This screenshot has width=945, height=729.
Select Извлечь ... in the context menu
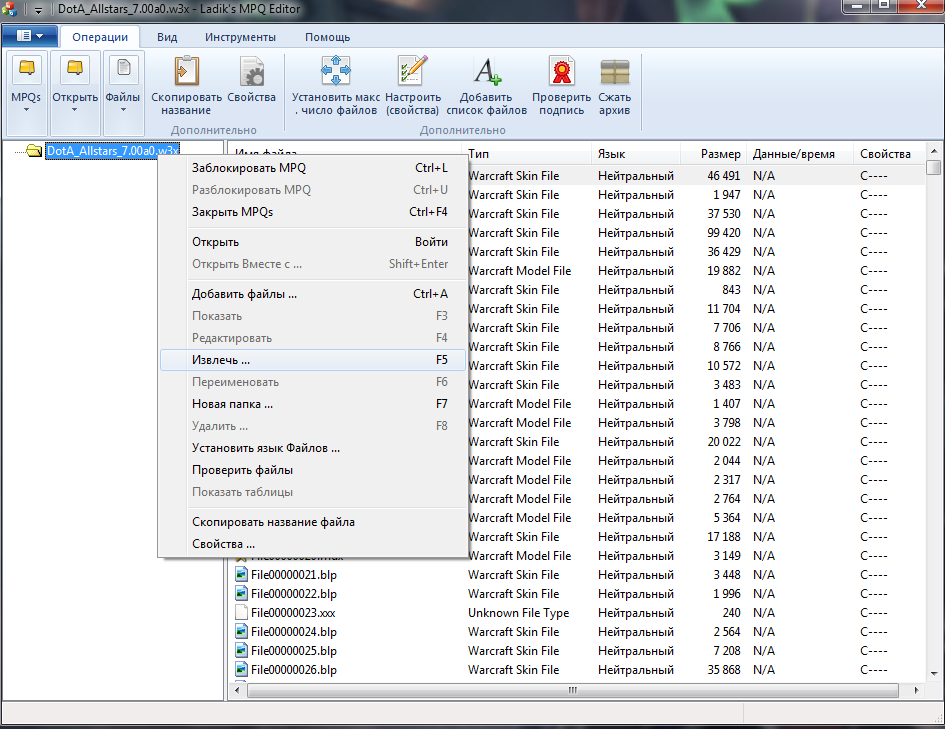point(313,360)
